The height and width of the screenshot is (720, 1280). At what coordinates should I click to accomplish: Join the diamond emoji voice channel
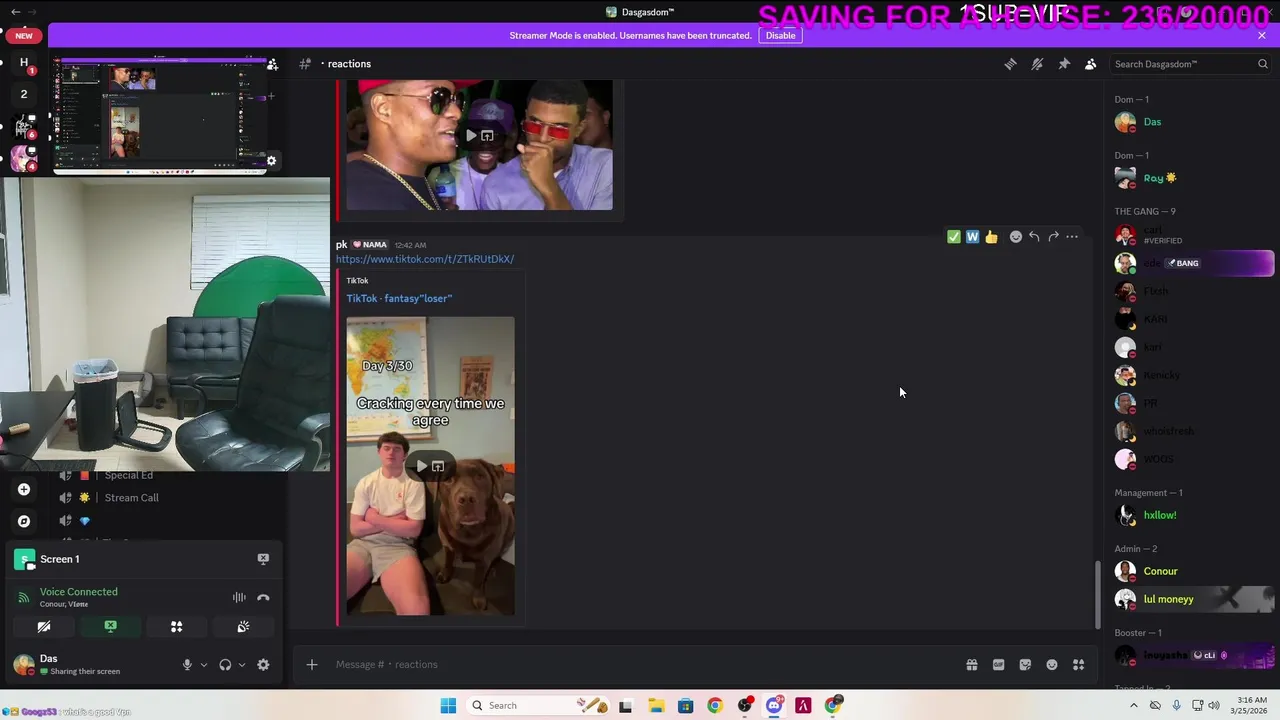click(85, 521)
